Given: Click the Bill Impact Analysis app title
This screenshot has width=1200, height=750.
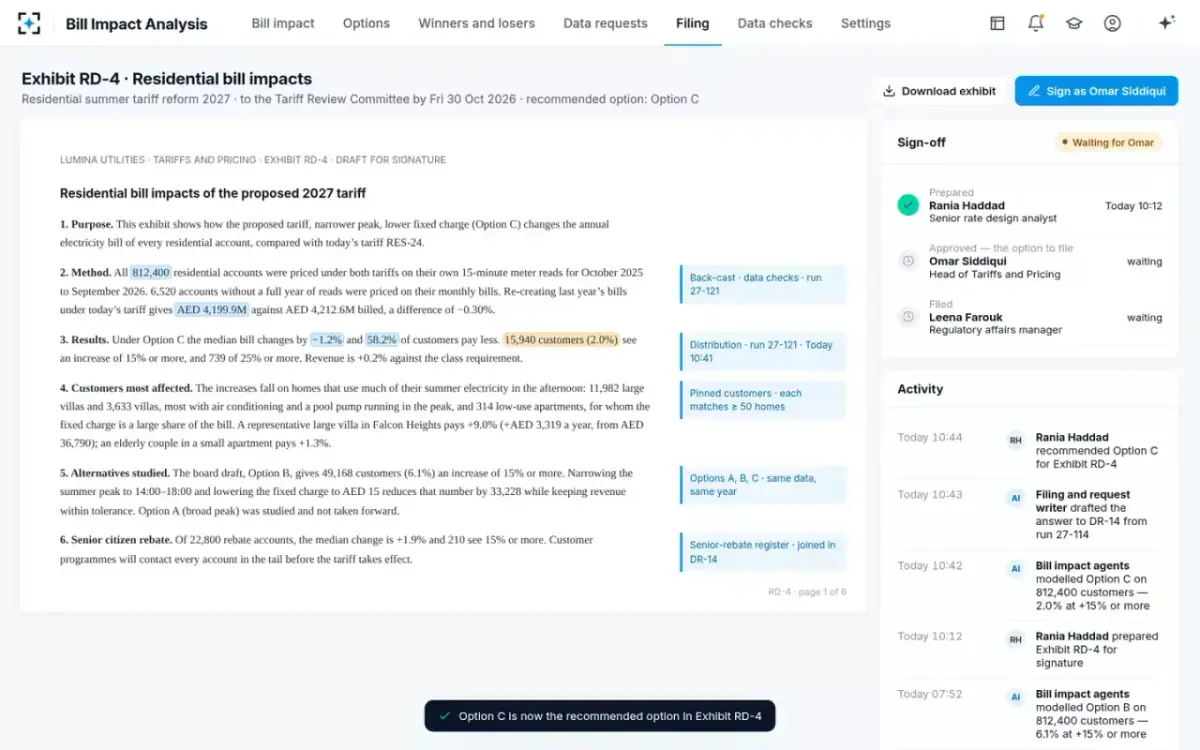Looking at the screenshot, I should (137, 24).
